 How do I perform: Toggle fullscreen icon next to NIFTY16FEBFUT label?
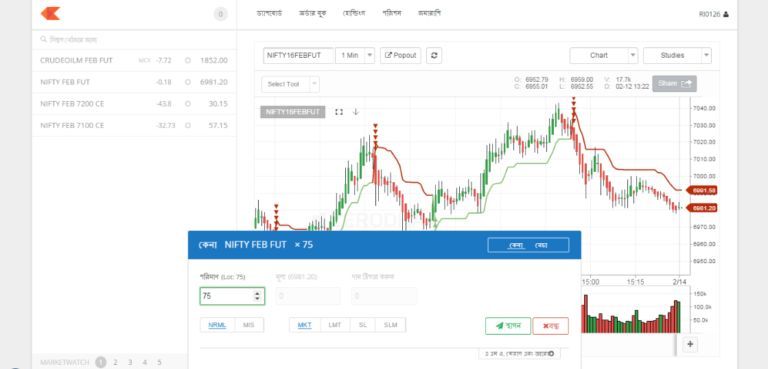[338, 112]
